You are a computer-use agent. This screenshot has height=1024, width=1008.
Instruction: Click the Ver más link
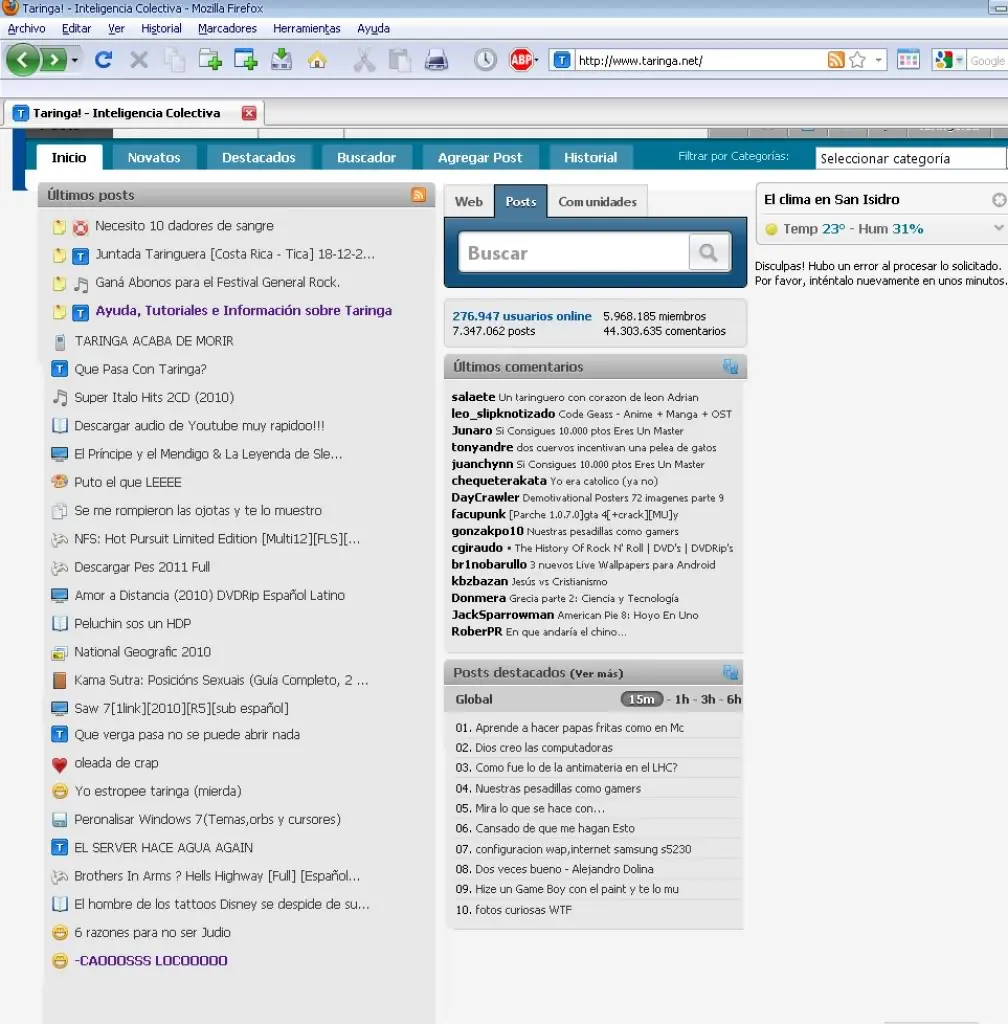[x=596, y=673]
